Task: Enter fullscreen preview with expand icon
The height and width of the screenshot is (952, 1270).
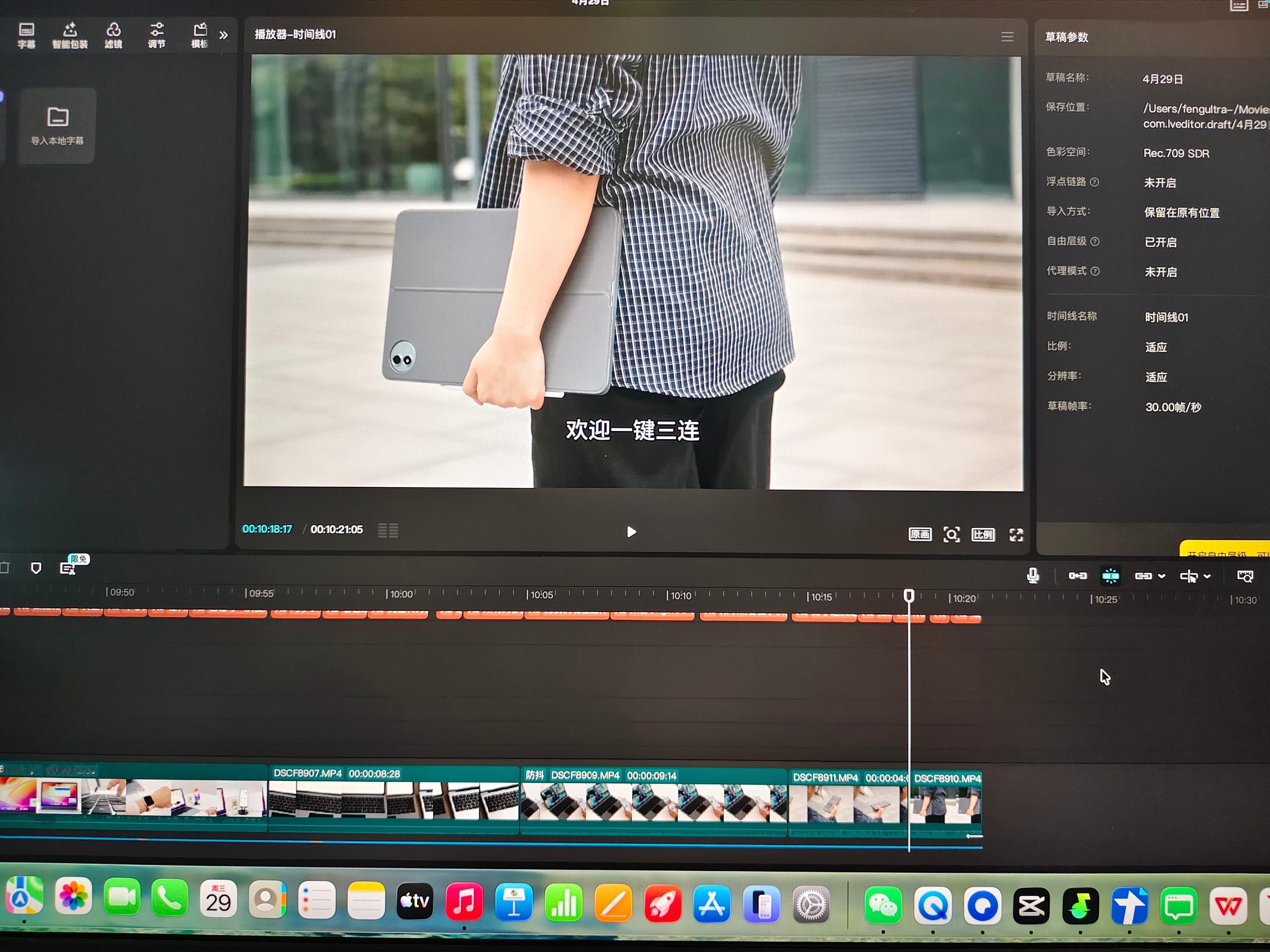Action: (x=1016, y=535)
